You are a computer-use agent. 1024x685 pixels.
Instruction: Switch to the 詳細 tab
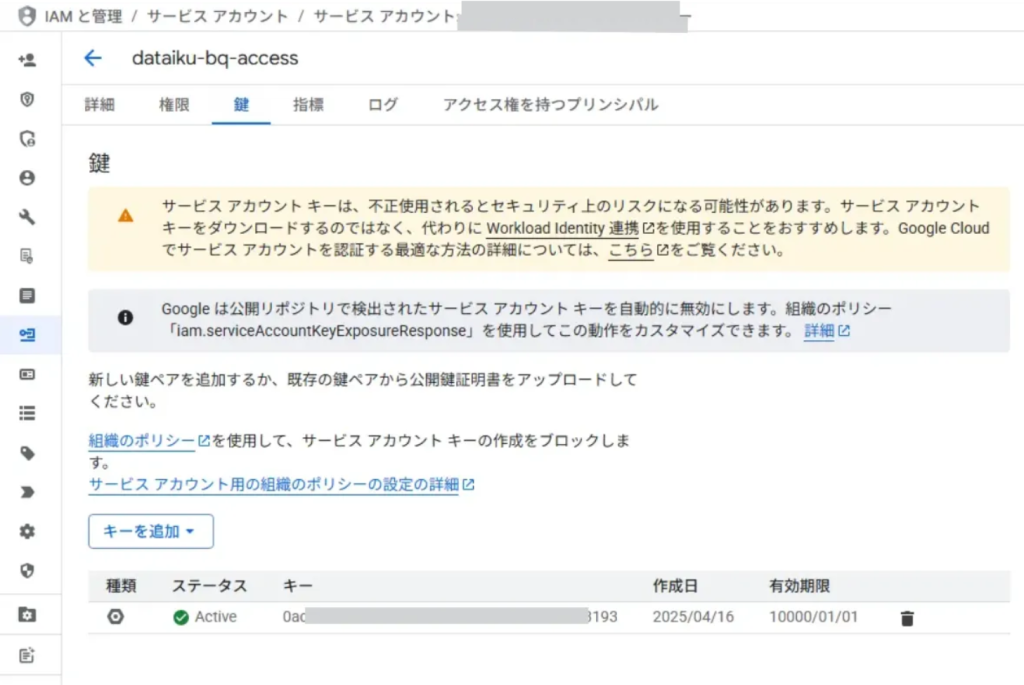(100, 105)
